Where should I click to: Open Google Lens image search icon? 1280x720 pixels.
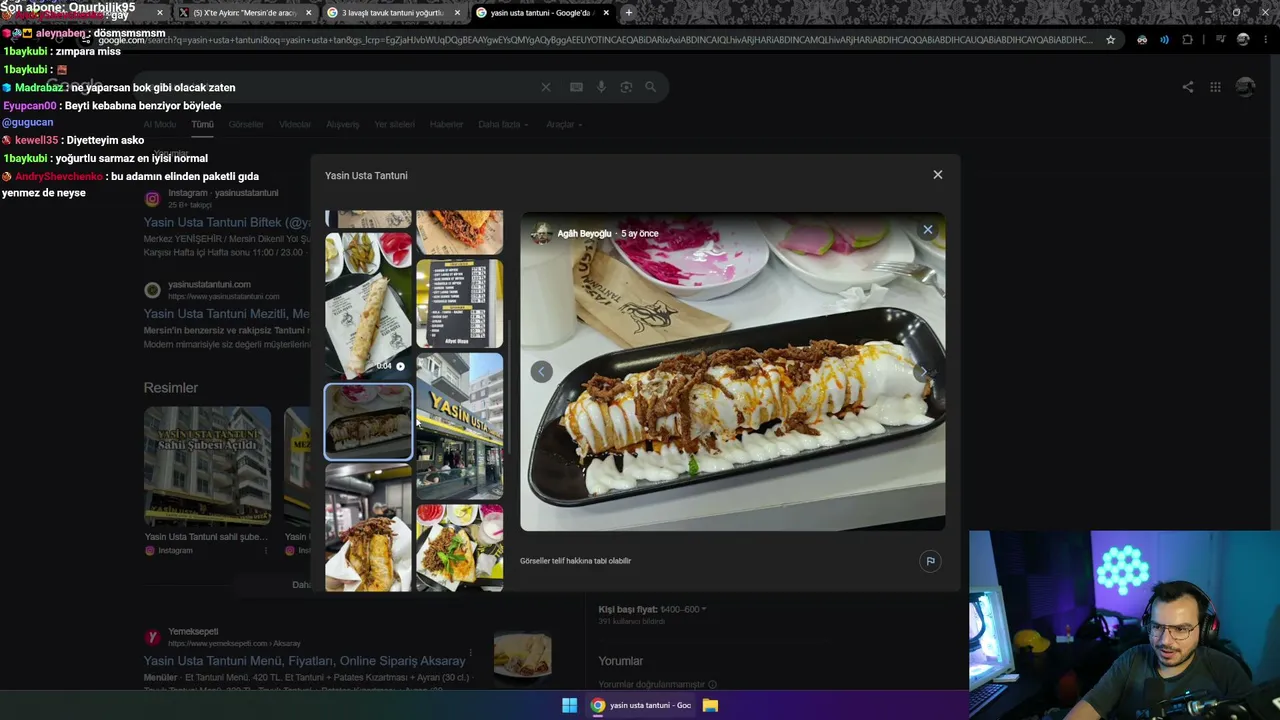[626, 87]
